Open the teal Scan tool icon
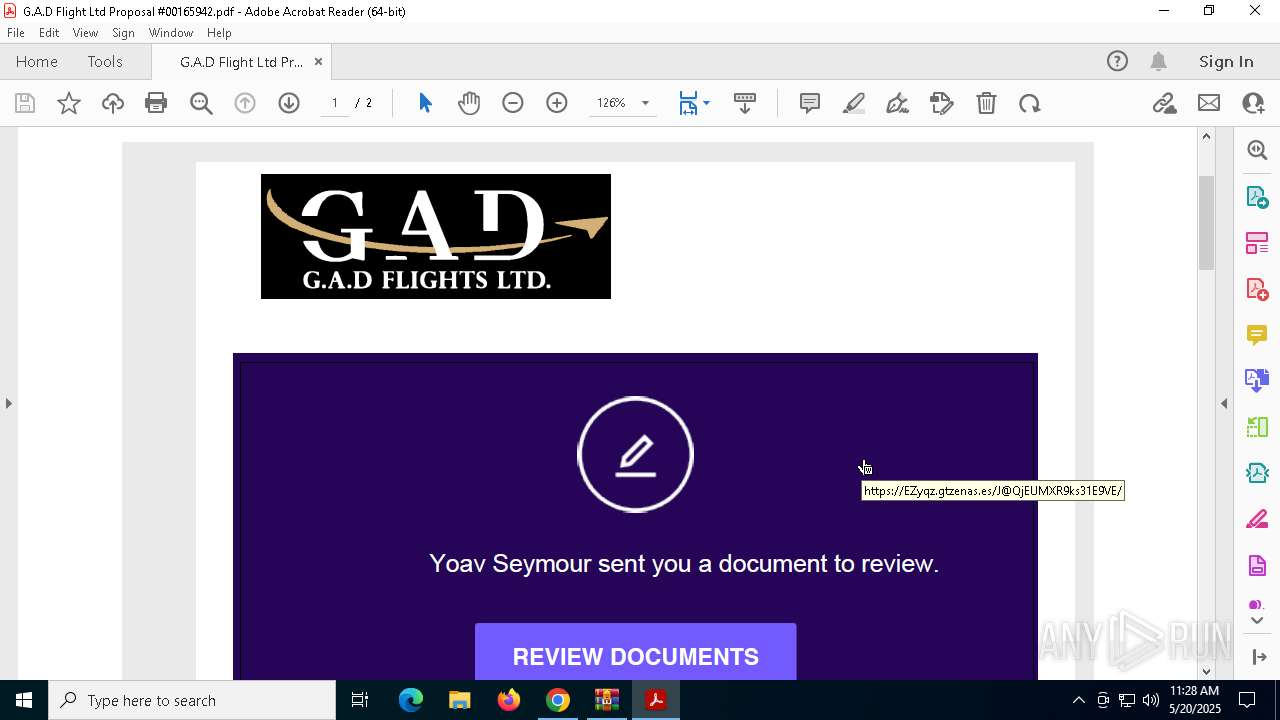The width and height of the screenshot is (1280, 720). click(1257, 473)
